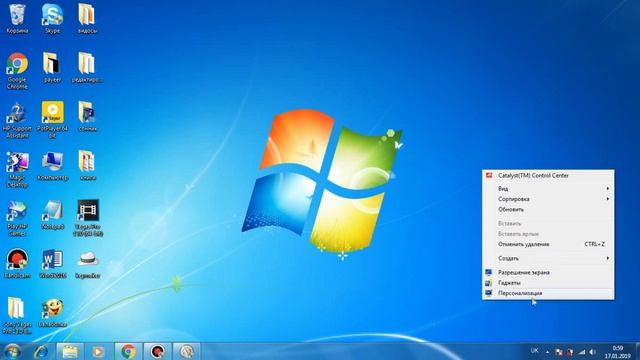Switch to Bandicam on the taskbar

pos(158,351)
